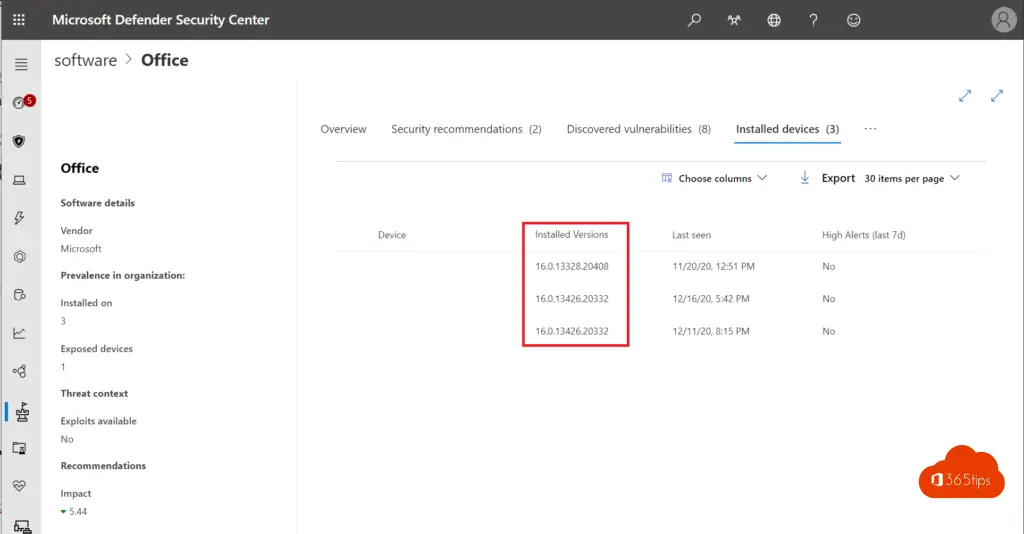Click the feedback smiley icon
1024x534 pixels.
pyautogui.click(x=854, y=20)
